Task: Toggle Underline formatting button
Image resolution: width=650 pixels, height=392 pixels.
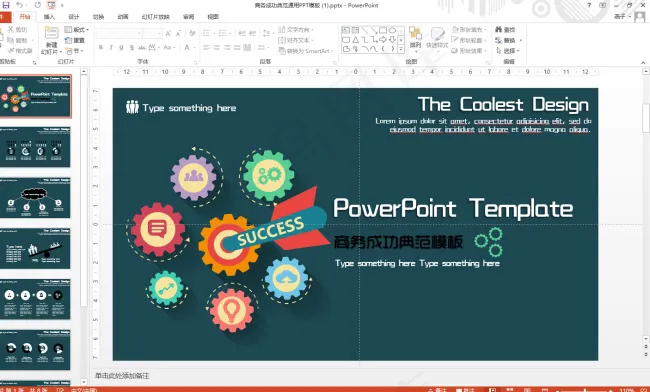Action: pyautogui.click(x=121, y=48)
